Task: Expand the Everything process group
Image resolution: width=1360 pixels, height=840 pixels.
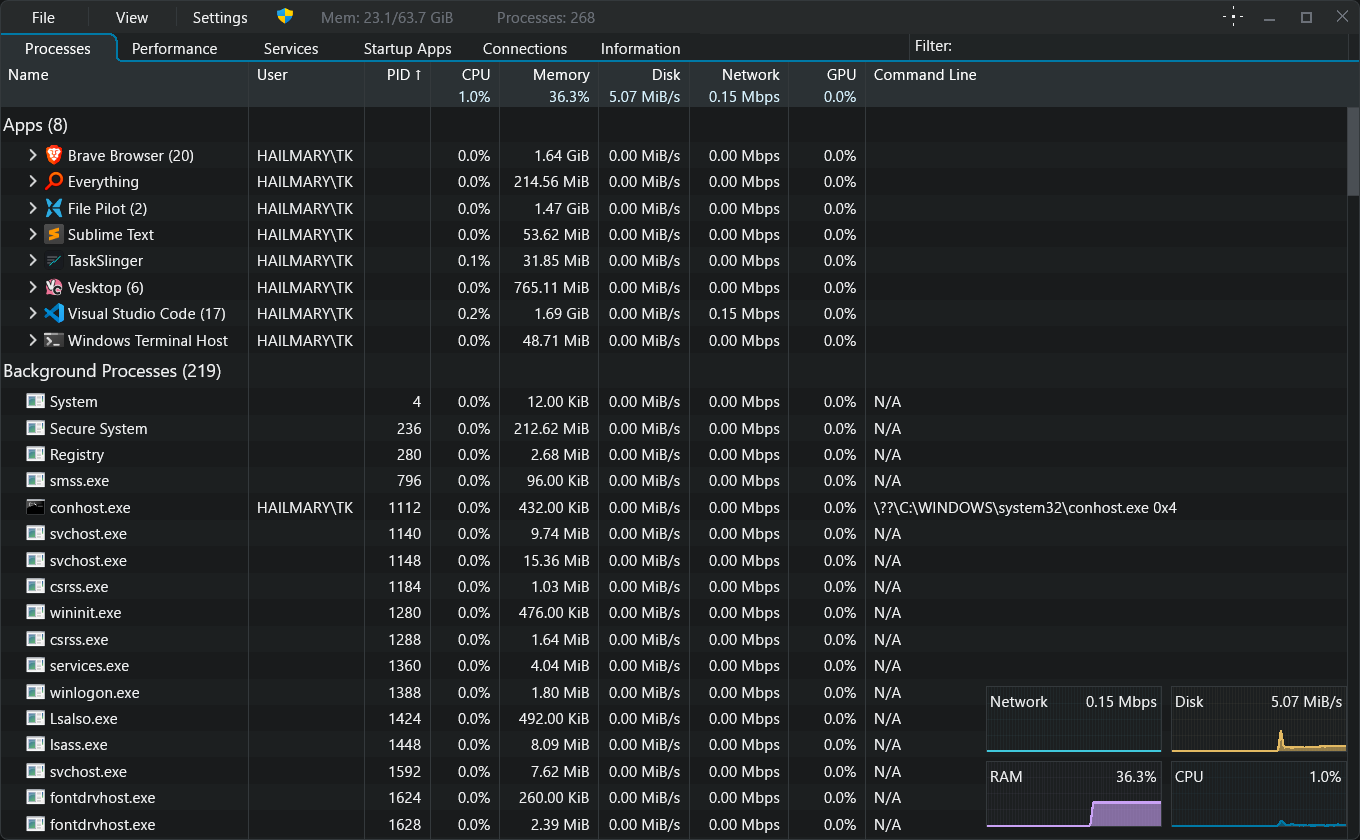Action: click(32, 181)
